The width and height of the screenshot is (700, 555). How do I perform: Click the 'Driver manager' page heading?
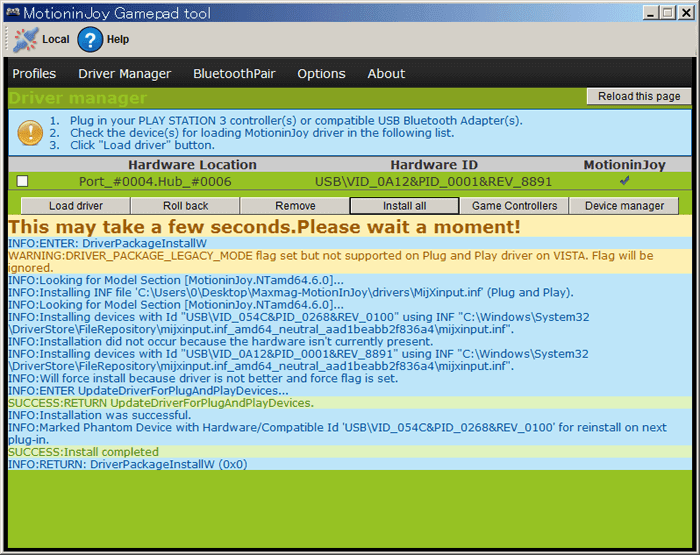(x=78, y=98)
